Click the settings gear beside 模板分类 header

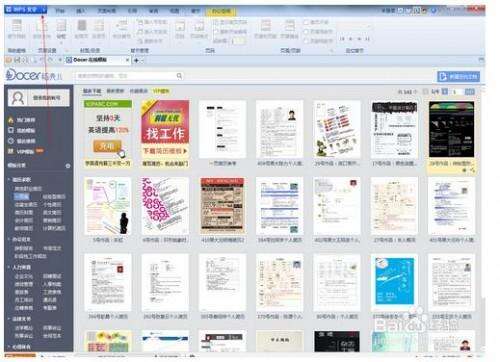(68, 166)
